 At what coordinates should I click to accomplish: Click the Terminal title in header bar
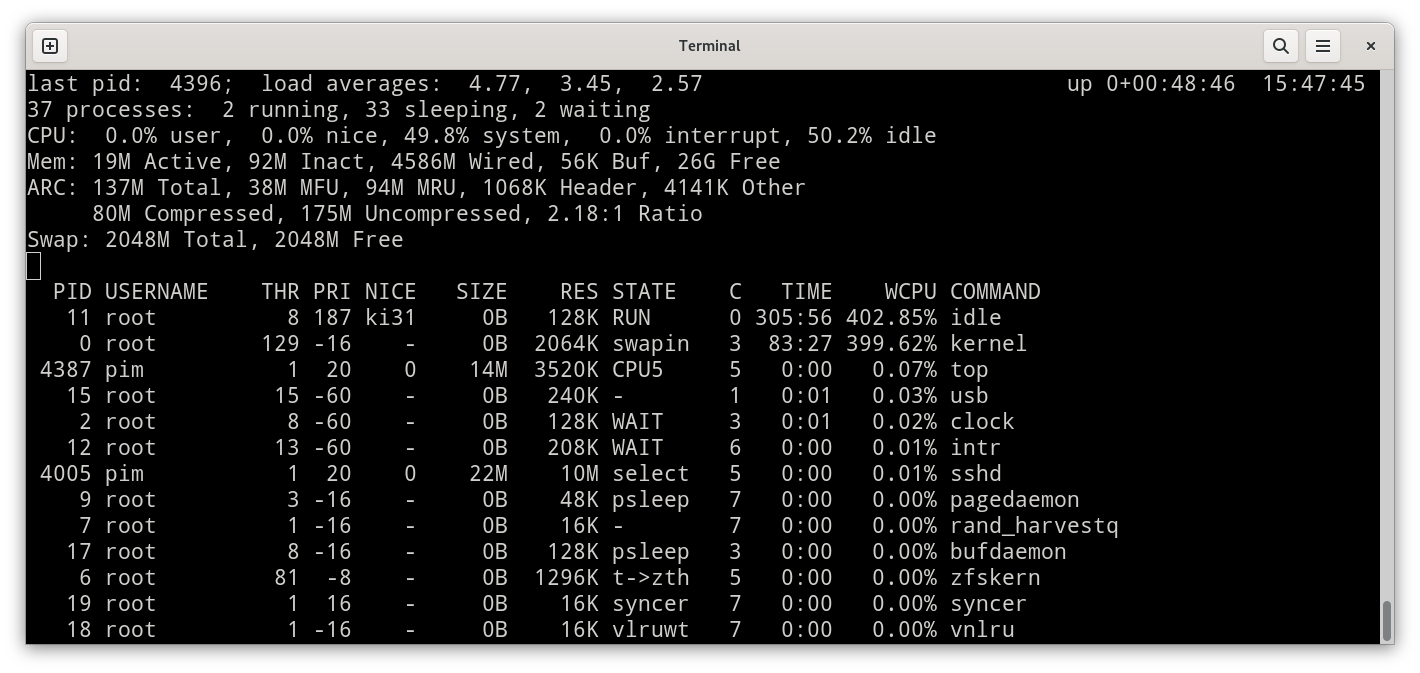[709, 46]
